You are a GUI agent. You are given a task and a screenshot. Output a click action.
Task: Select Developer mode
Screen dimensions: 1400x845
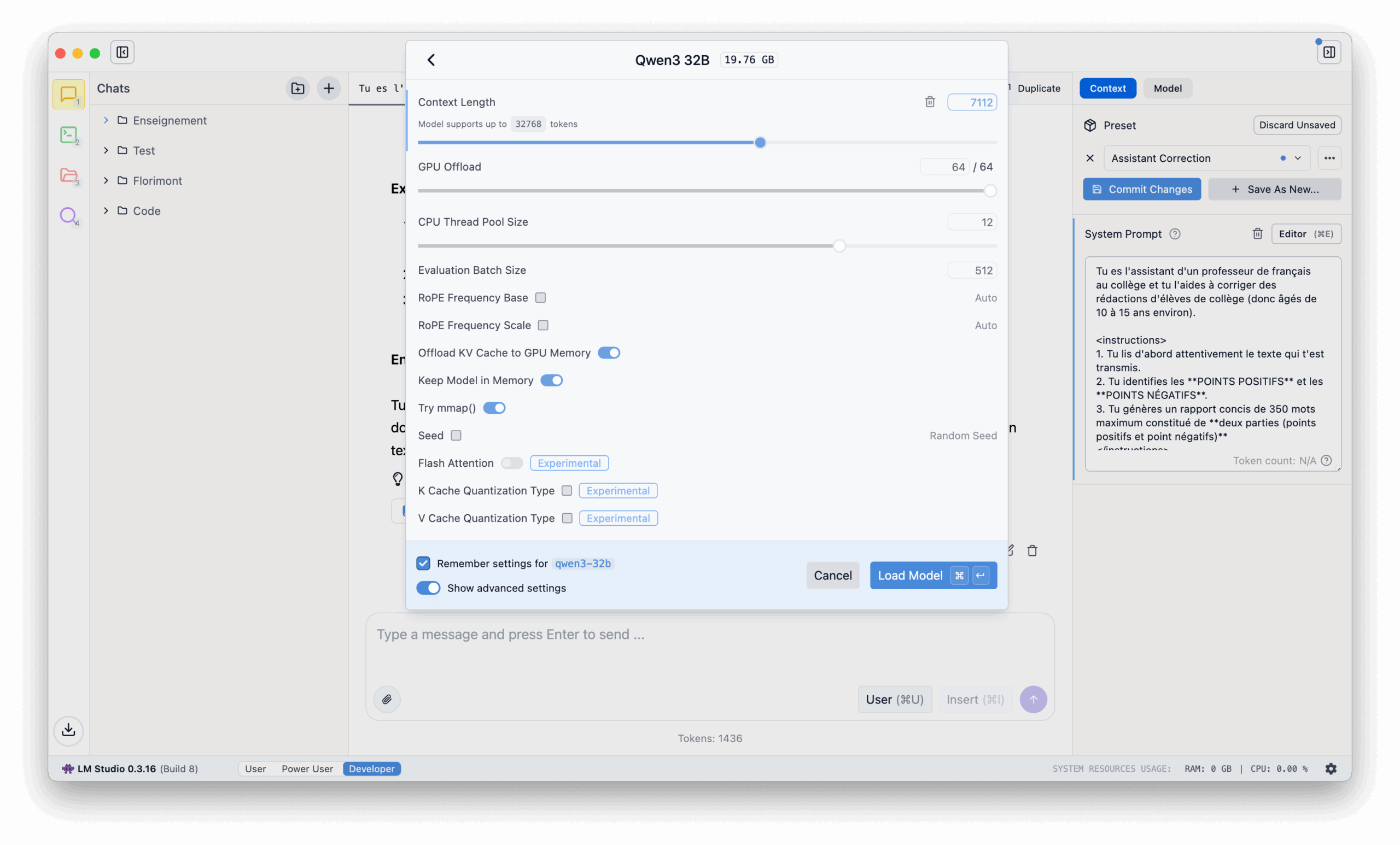click(371, 768)
